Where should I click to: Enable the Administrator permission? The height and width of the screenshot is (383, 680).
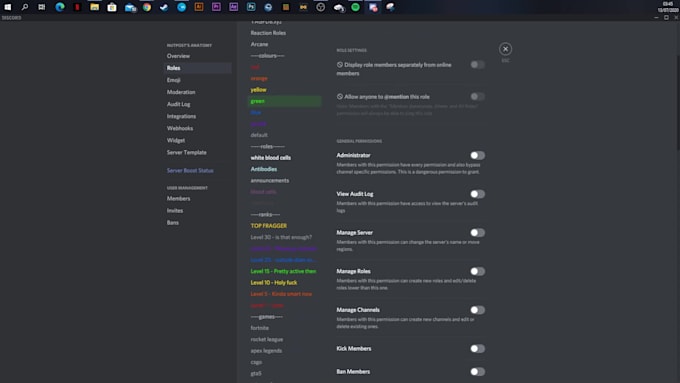click(x=477, y=155)
